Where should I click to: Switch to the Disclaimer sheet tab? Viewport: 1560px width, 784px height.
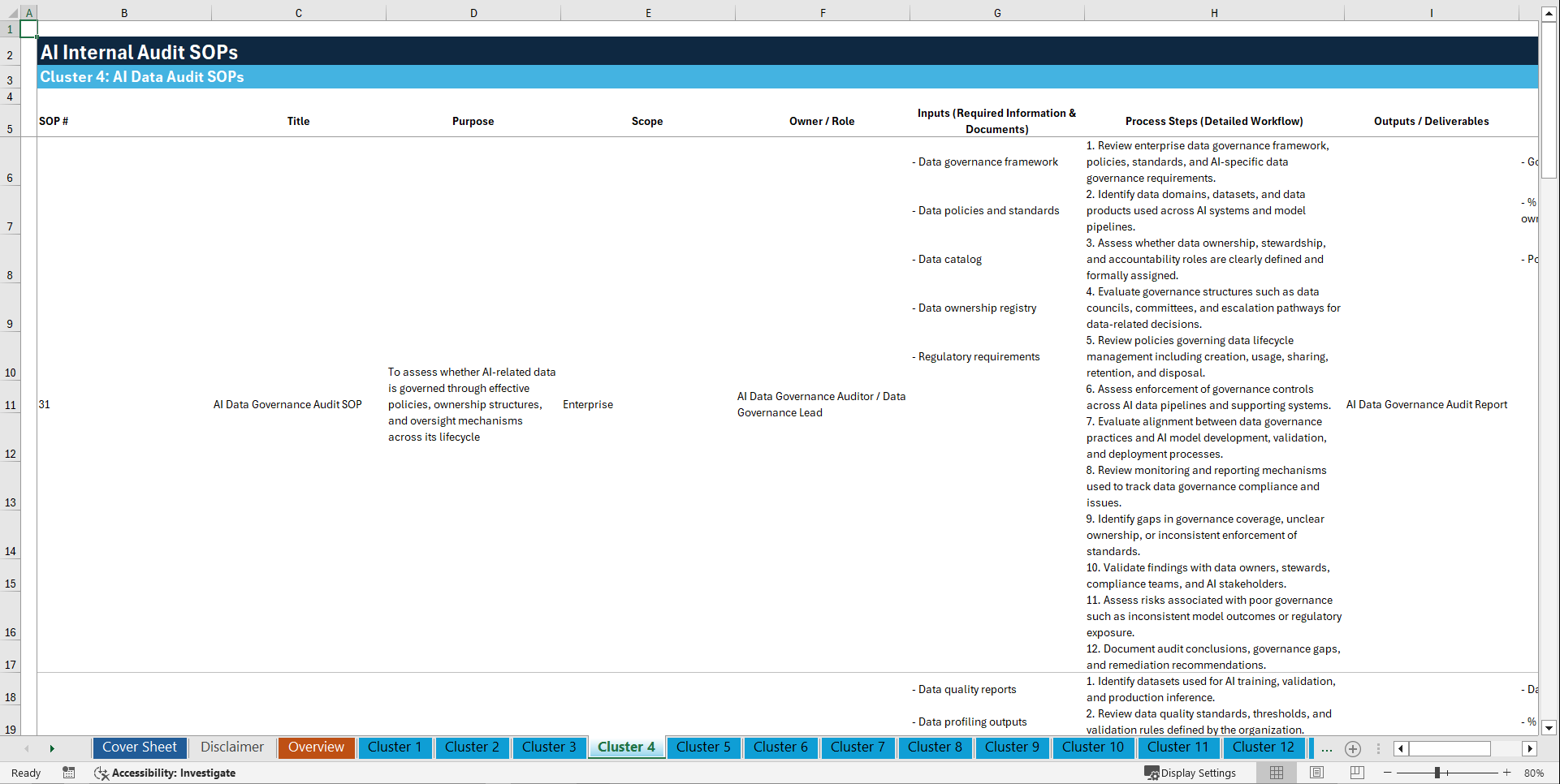[232, 747]
